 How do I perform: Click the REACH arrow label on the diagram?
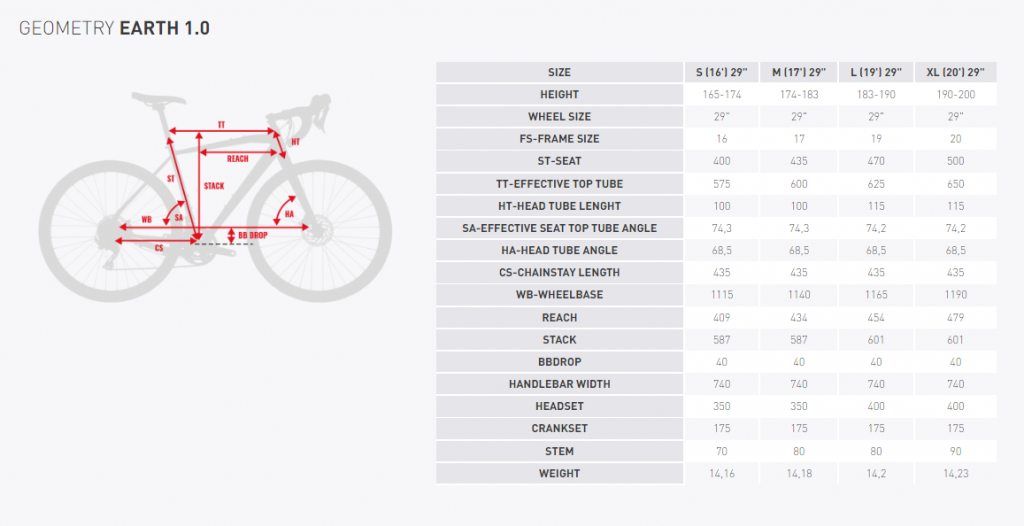pyautogui.click(x=238, y=159)
